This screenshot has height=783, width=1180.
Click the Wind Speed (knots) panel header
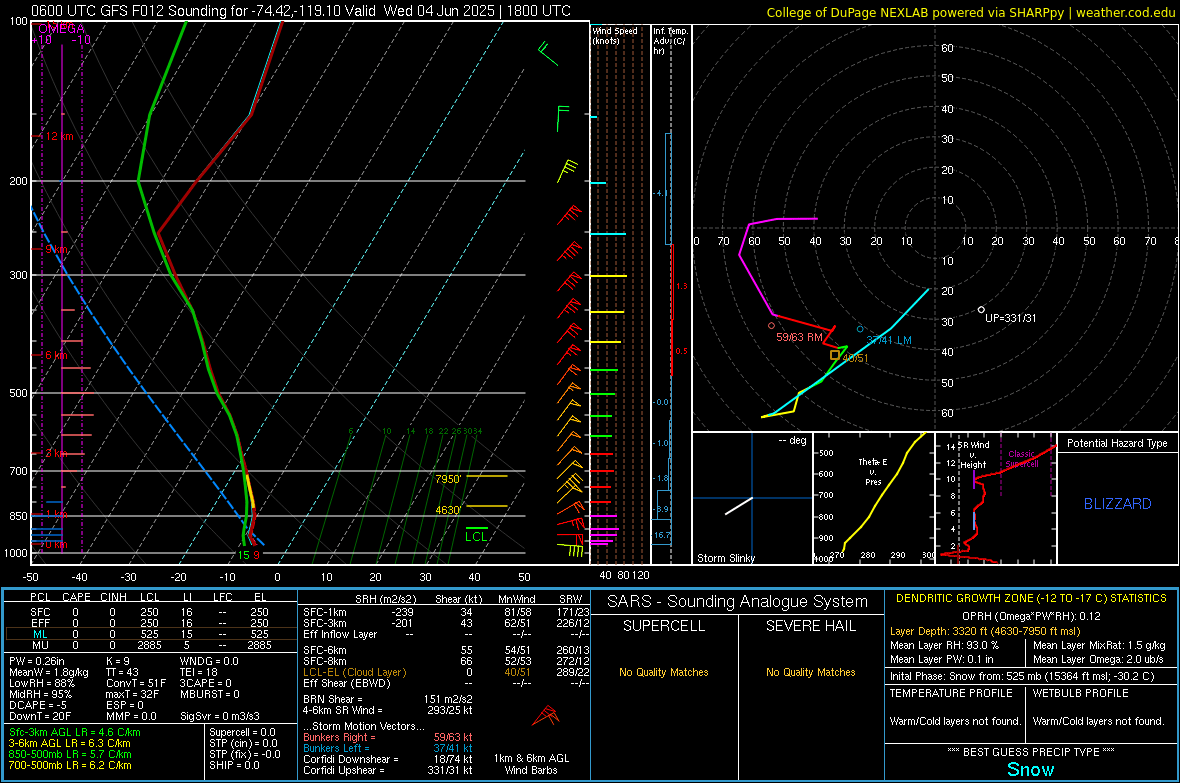pos(615,35)
